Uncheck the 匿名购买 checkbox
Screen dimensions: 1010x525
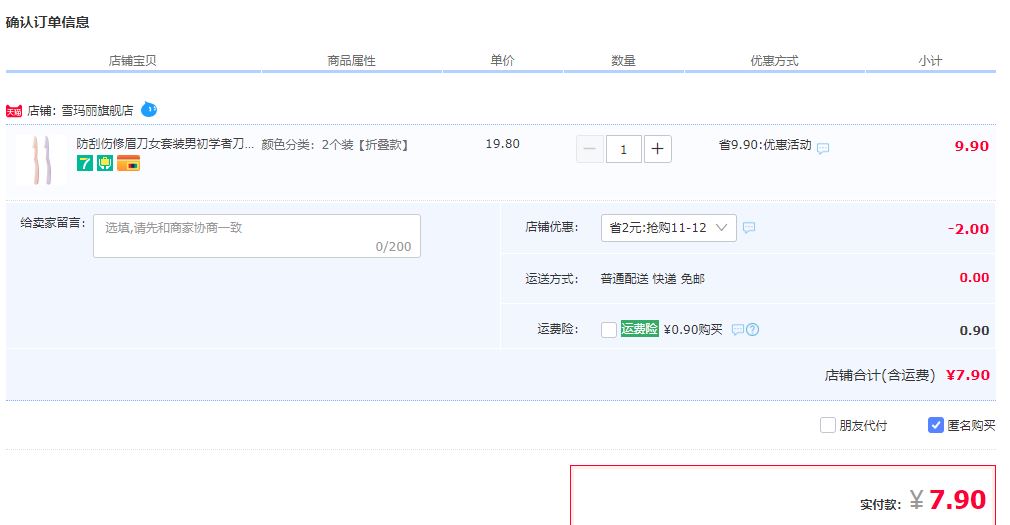(936, 425)
